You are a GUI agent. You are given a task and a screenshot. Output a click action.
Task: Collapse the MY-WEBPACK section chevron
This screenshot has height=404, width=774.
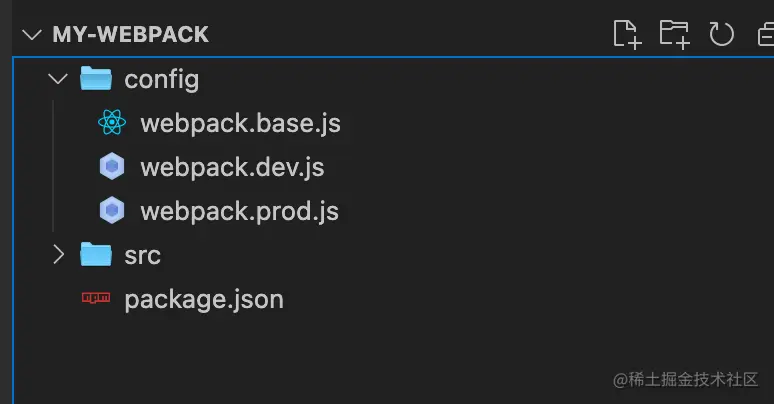coord(32,34)
